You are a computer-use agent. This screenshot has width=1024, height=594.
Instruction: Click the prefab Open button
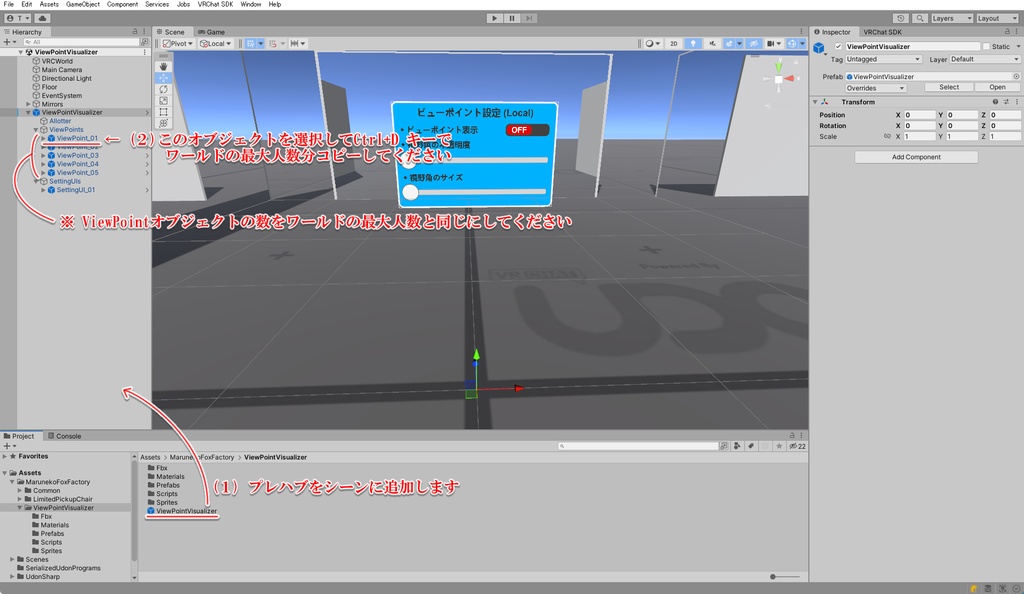[997, 87]
